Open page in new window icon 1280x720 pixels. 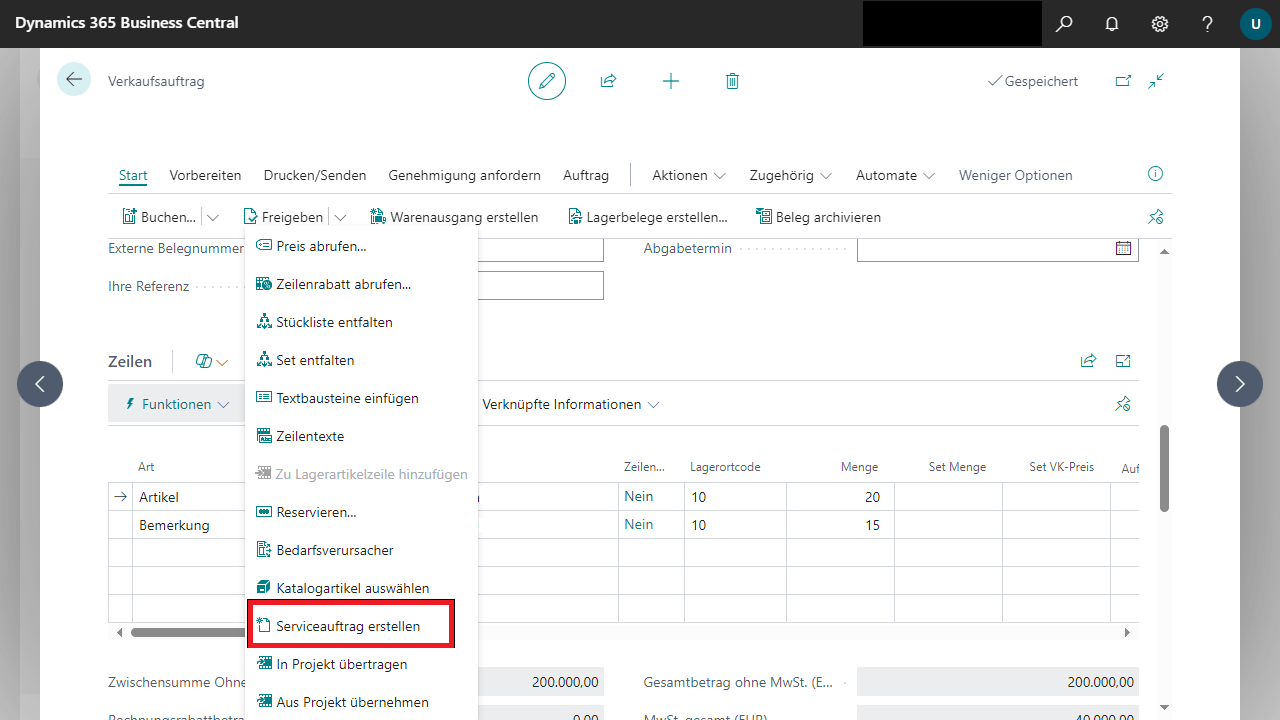pyautogui.click(x=1123, y=81)
